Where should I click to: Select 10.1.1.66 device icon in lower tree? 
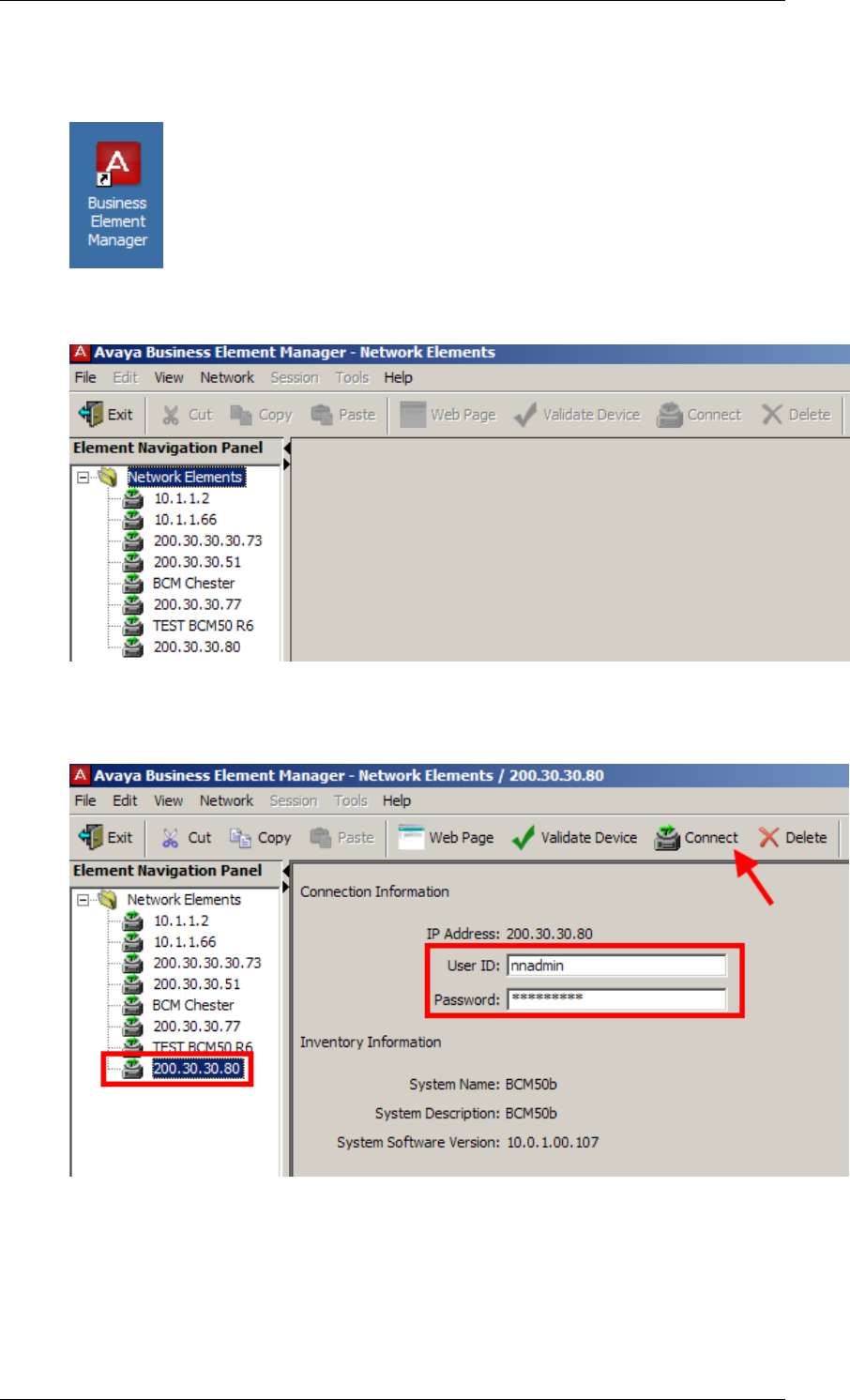click(133, 941)
